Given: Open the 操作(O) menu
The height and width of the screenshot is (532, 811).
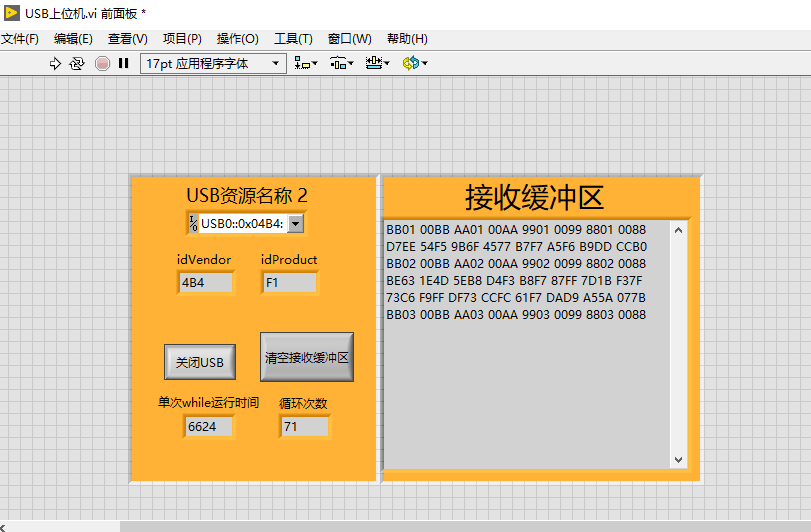Looking at the screenshot, I should (x=237, y=39).
